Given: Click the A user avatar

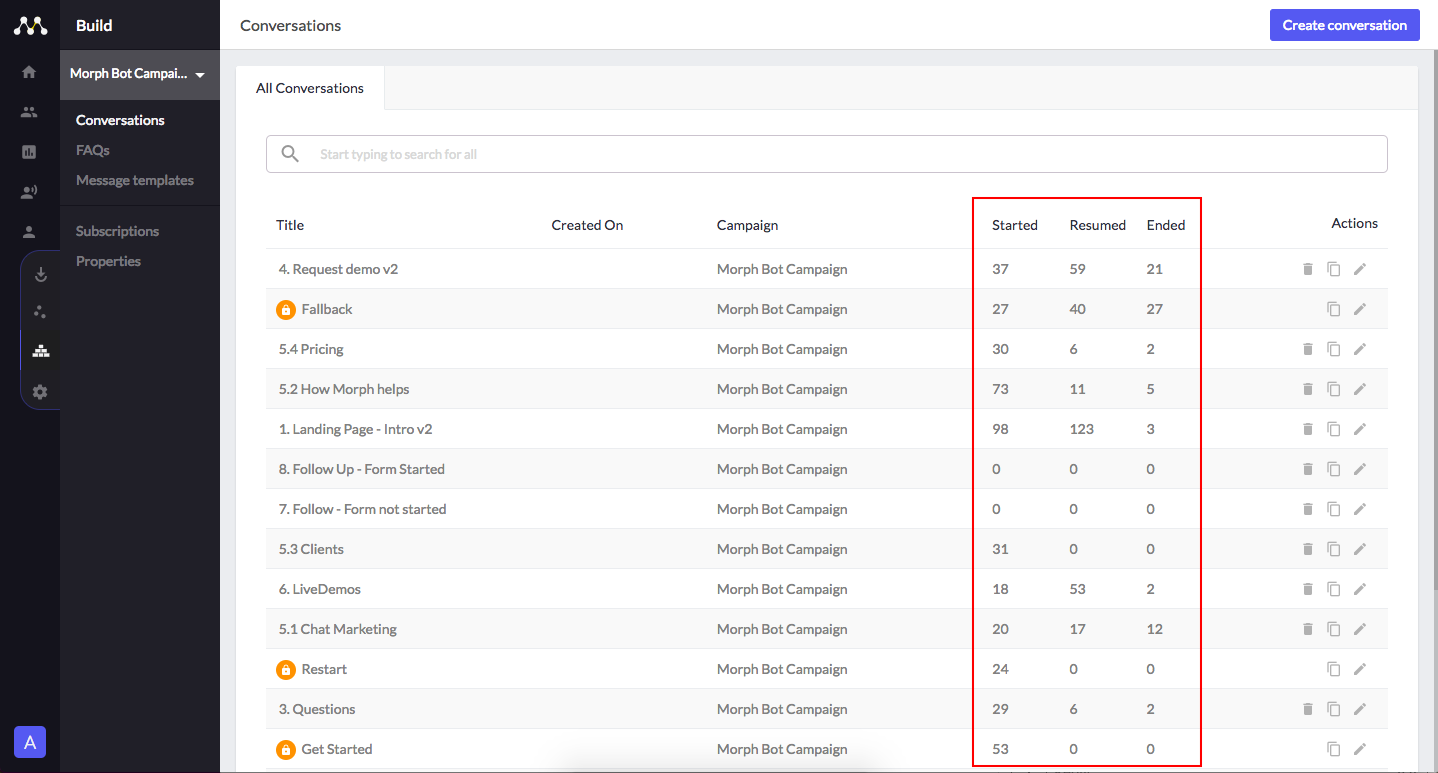Looking at the screenshot, I should click(x=30, y=742).
